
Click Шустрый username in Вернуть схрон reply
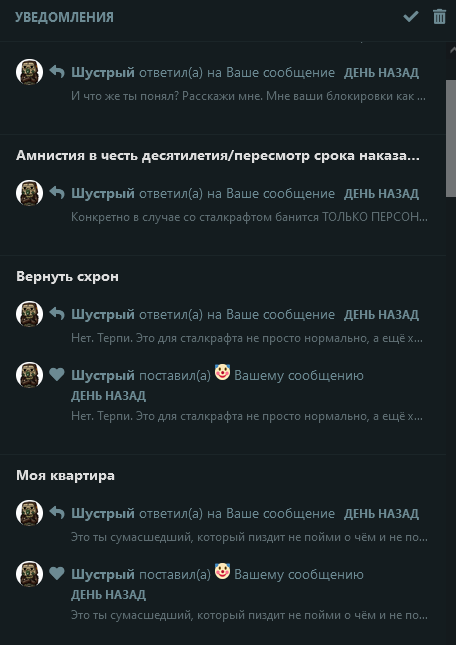pos(103,315)
